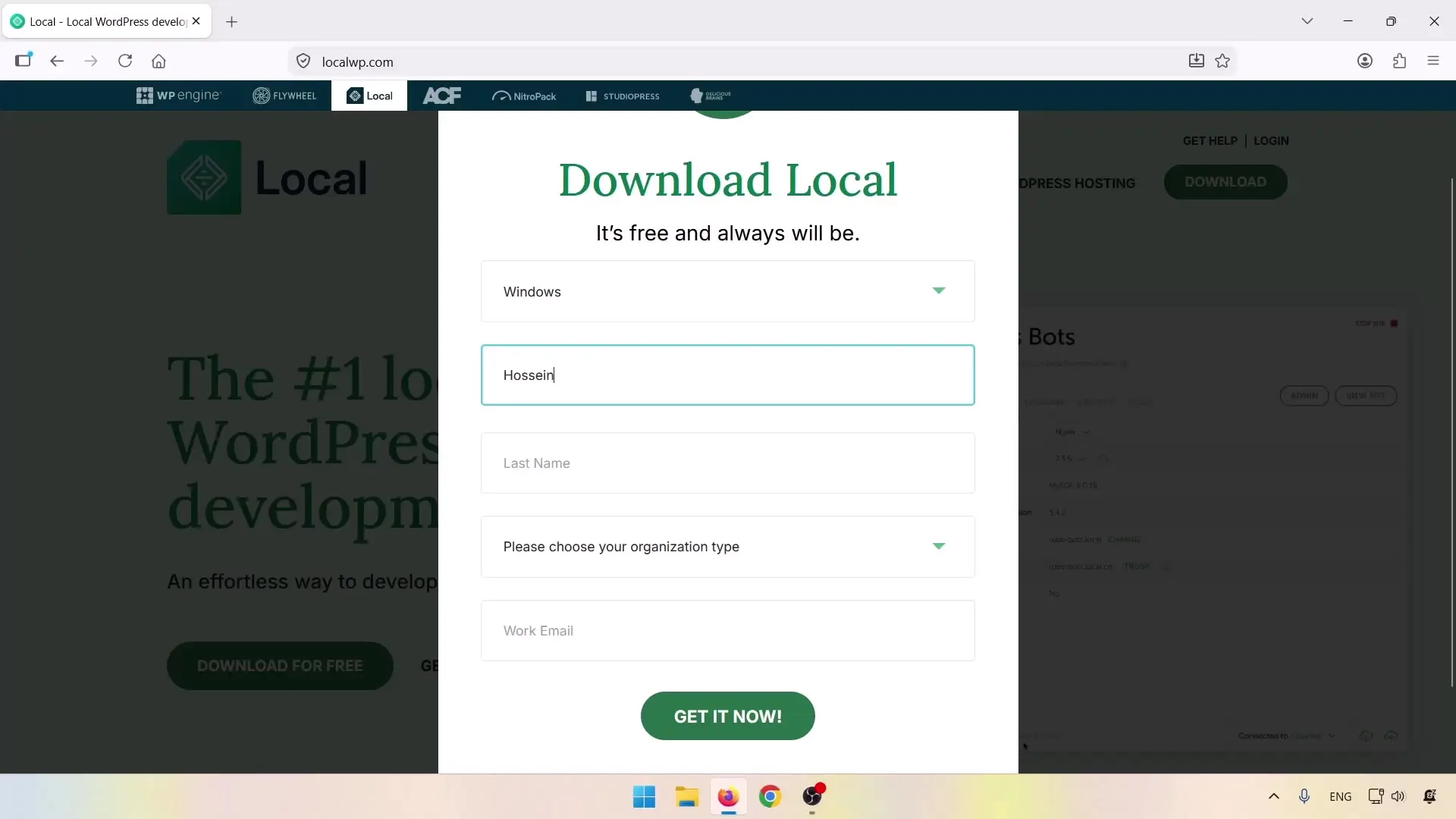Open the tab manager panel icon
Image resolution: width=1456 pixels, height=819 pixels.
pos(24,61)
